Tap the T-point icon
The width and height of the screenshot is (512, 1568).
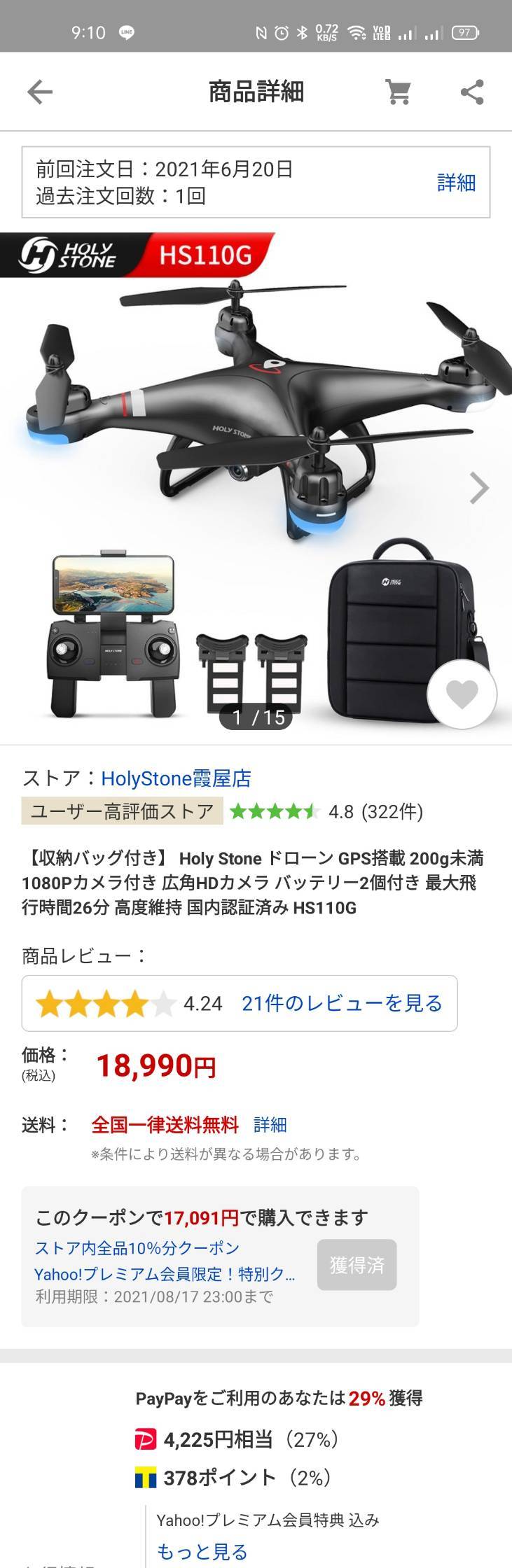(146, 1478)
